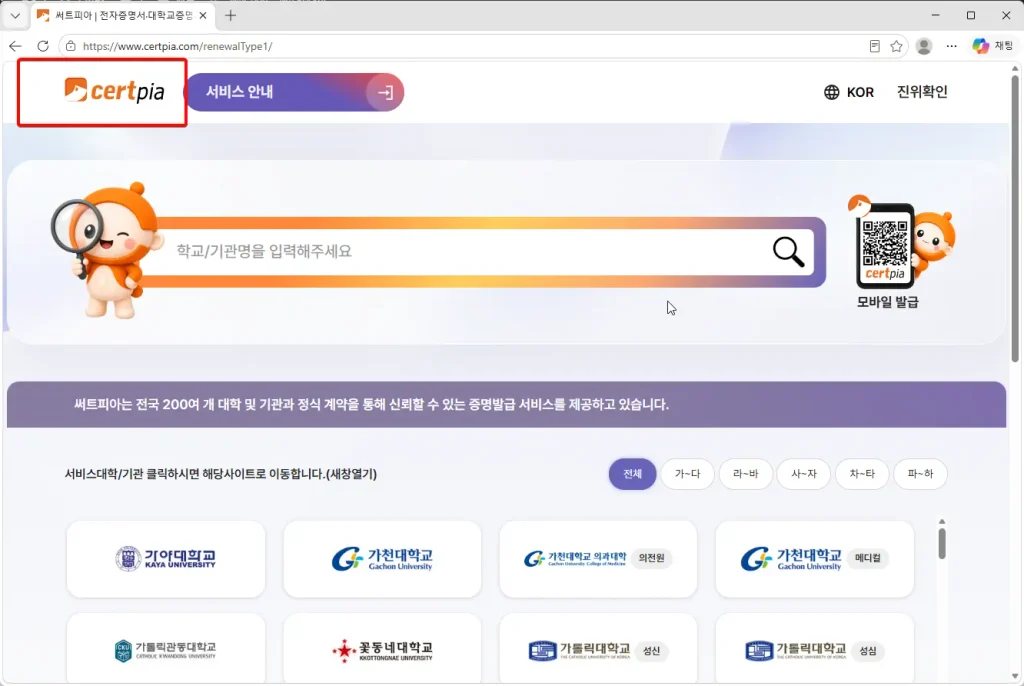The width and height of the screenshot is (1024, 686).
Task: Select the 라~바 filter tab
Action: [x=745, y=474]
